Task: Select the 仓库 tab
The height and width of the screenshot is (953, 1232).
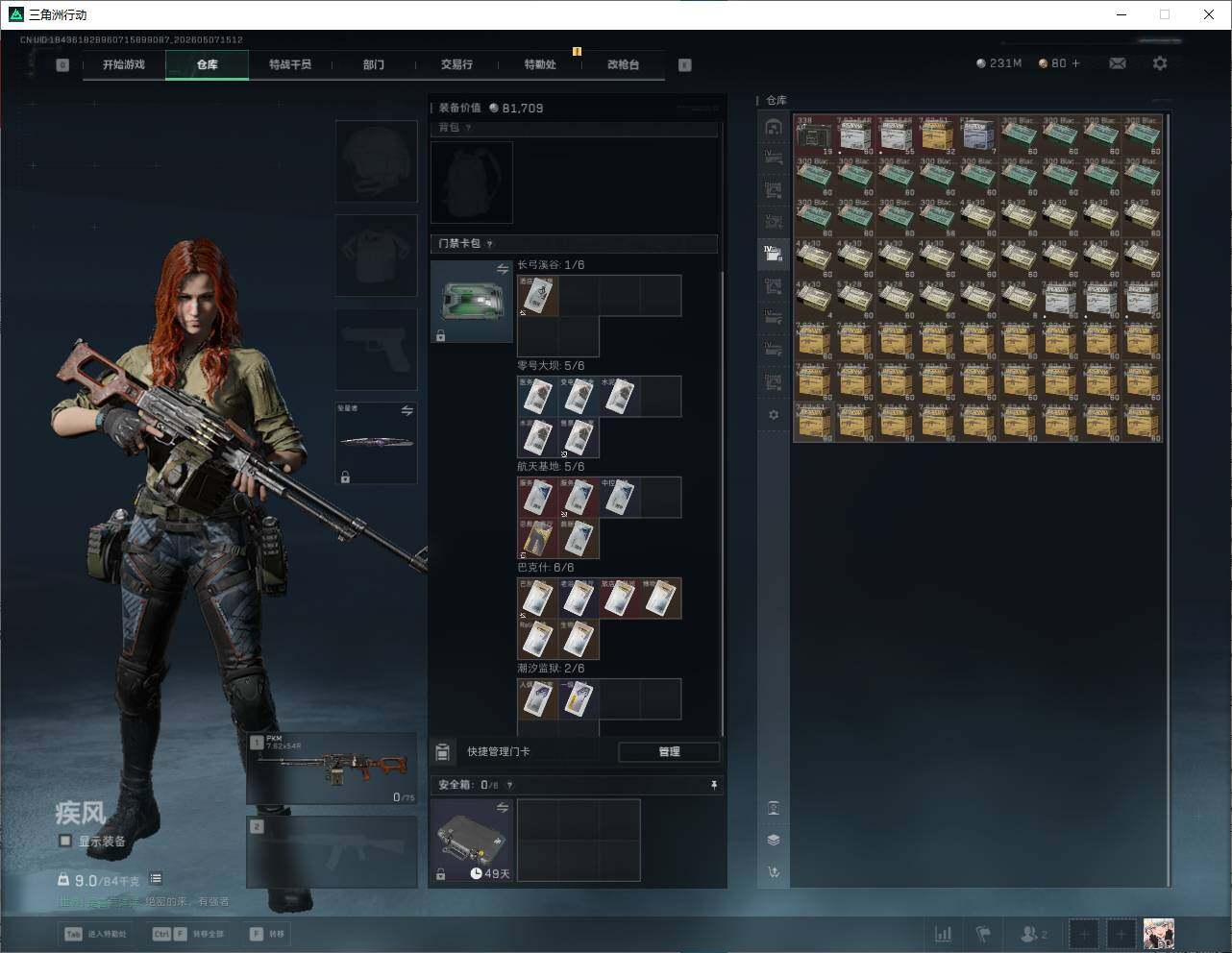Action: pos(208,64)
